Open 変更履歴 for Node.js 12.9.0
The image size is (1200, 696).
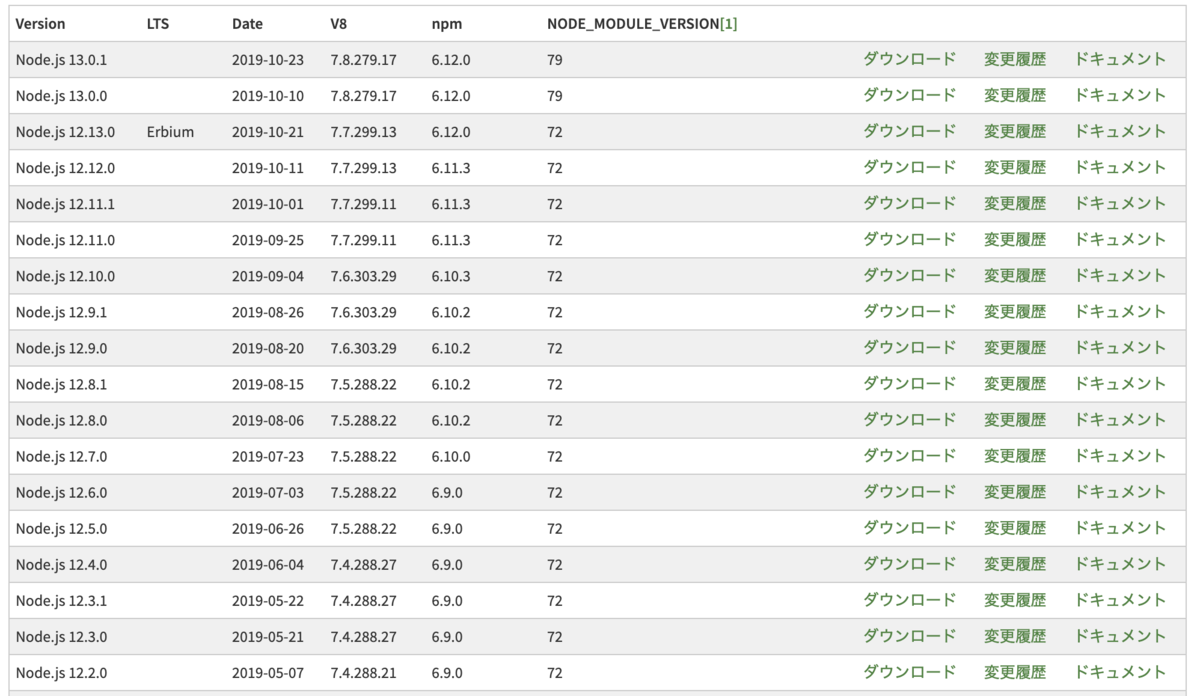click(x=1015, y=347)
